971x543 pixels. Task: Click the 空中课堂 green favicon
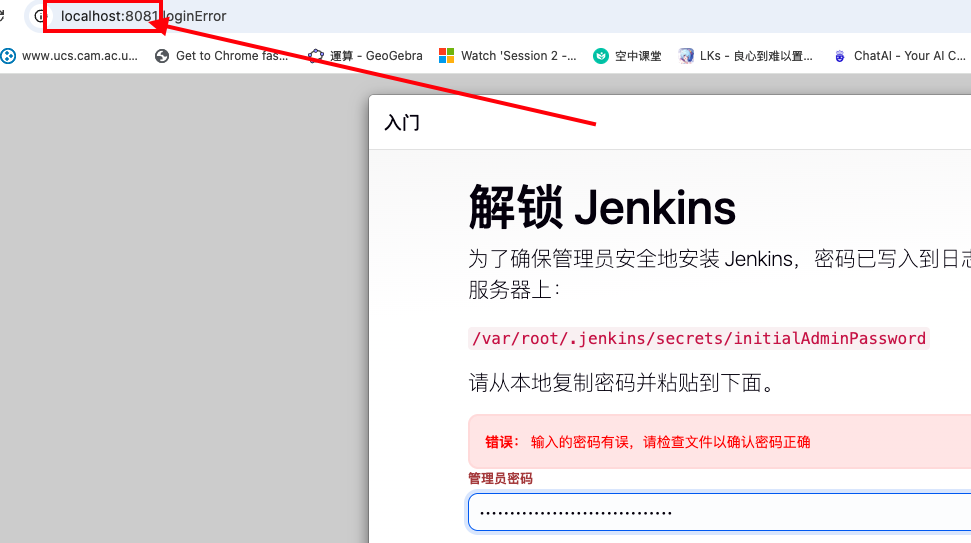[601, 56]
